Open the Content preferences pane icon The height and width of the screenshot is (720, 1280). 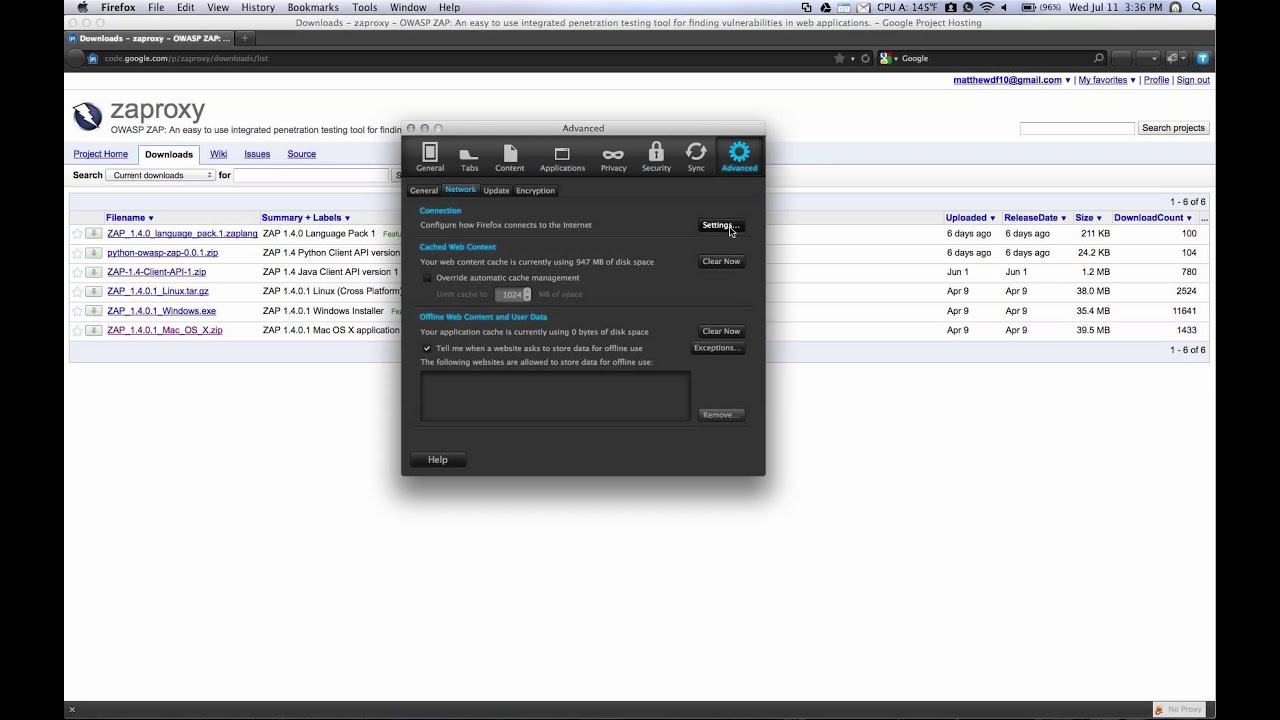coord(510,157)
